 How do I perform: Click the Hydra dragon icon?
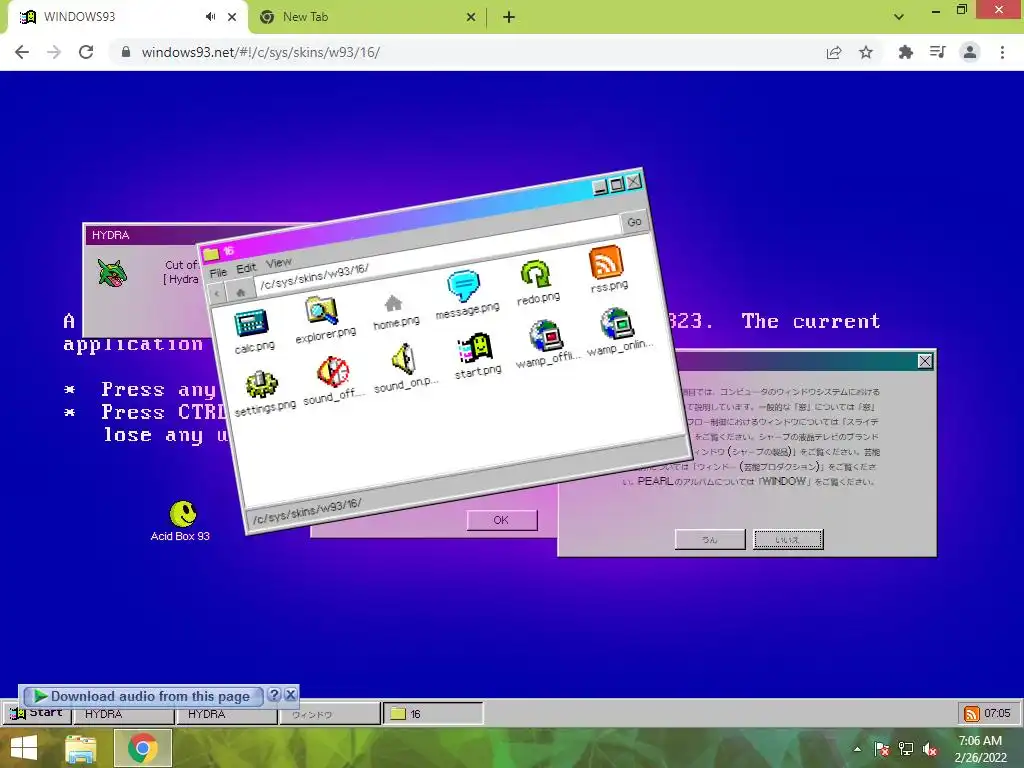[112, 273]
